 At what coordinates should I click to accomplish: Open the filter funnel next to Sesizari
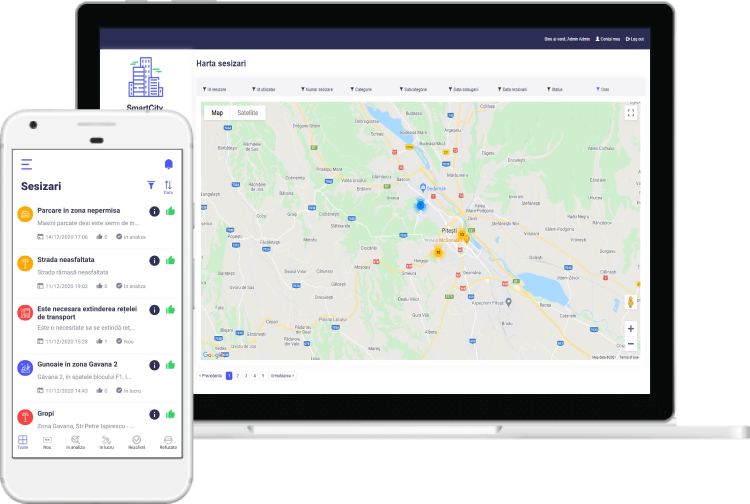pyautogui.click(x=151, y=185)
